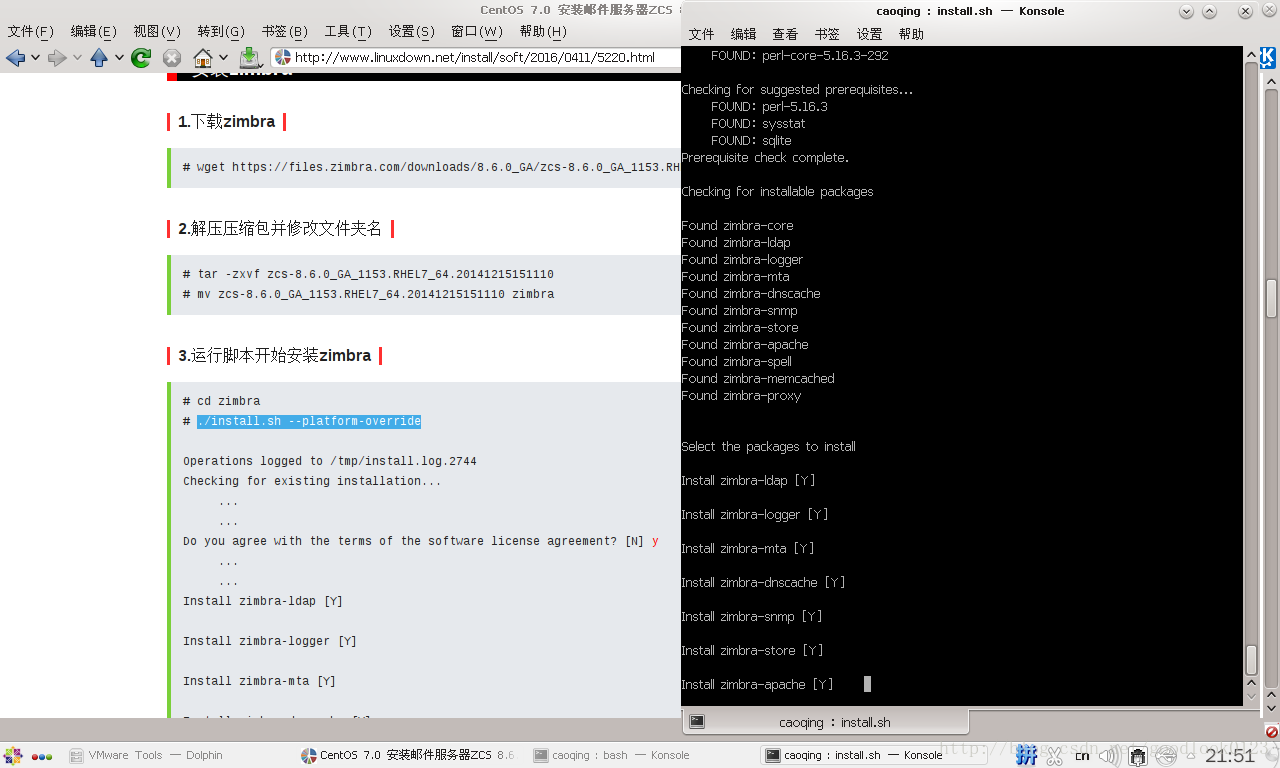The width and height of the screenshot is (1280, 768).
Task: Open the browser 转到(G) menu
Action: point(221,32)
